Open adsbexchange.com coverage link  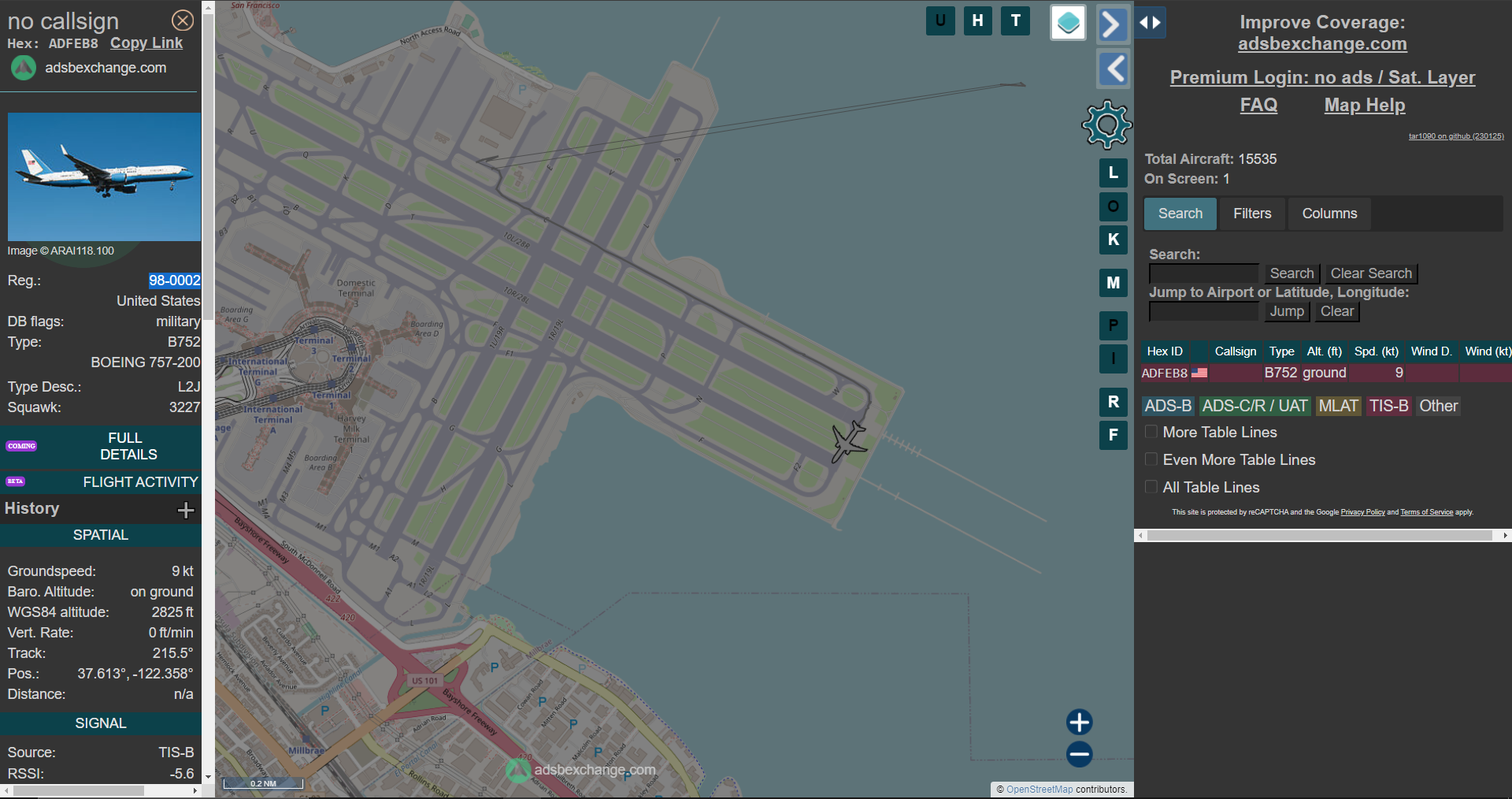coord(1322,44)
